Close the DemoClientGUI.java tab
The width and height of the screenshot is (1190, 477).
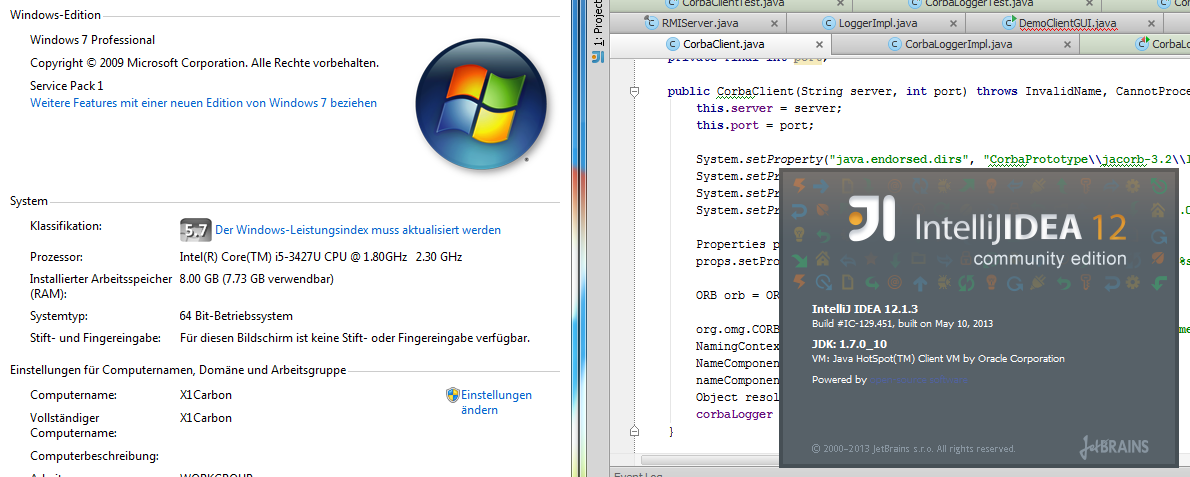(x=1152, y=24)
